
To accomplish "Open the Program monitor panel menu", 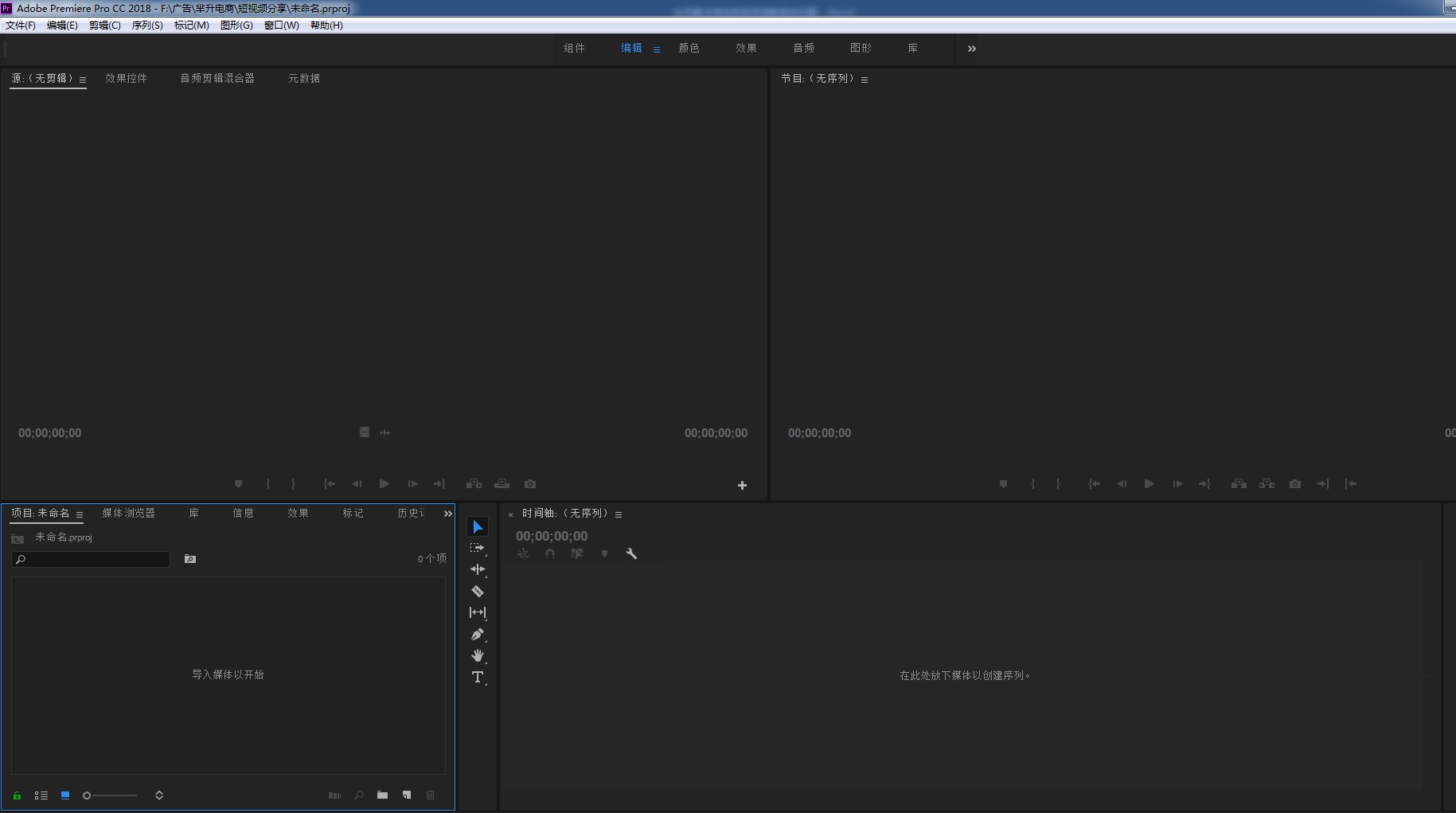I will 865,80.
